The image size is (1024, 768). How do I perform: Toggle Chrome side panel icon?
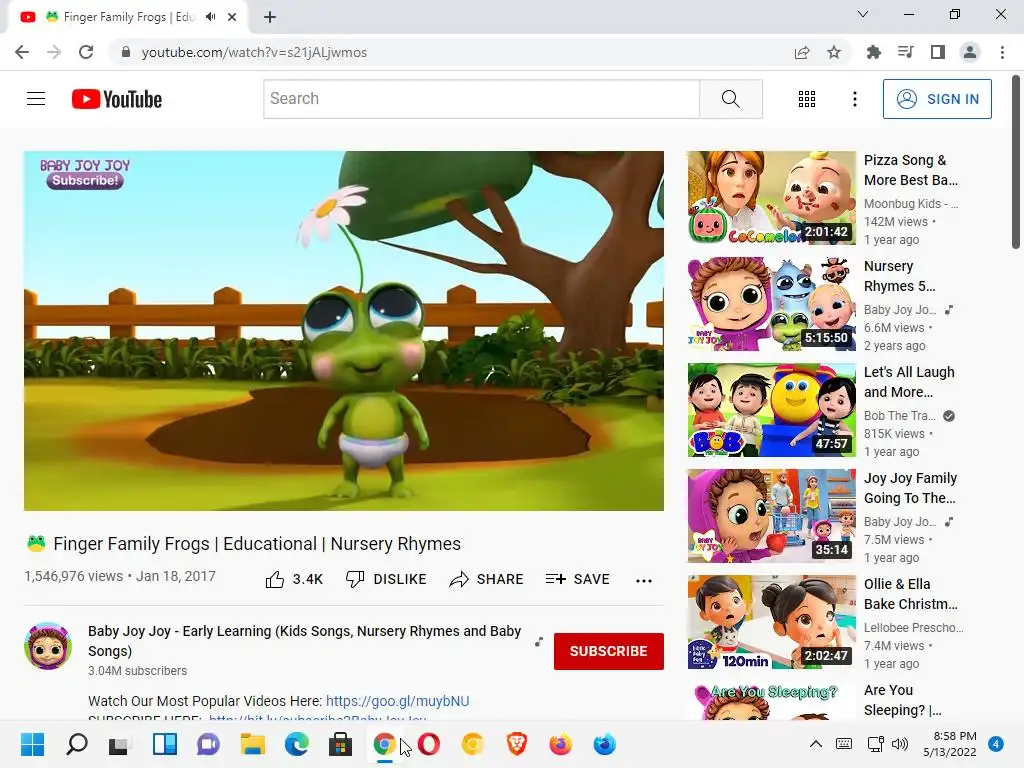tap(938, 52)
